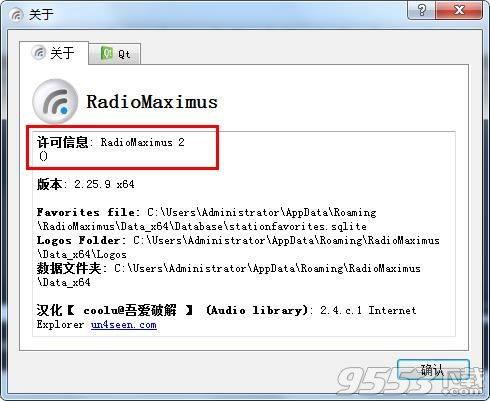Click the 关于 window title text
Image resolution: width=490 pixels, height=401 pixels.
click(x=41, y=14)
